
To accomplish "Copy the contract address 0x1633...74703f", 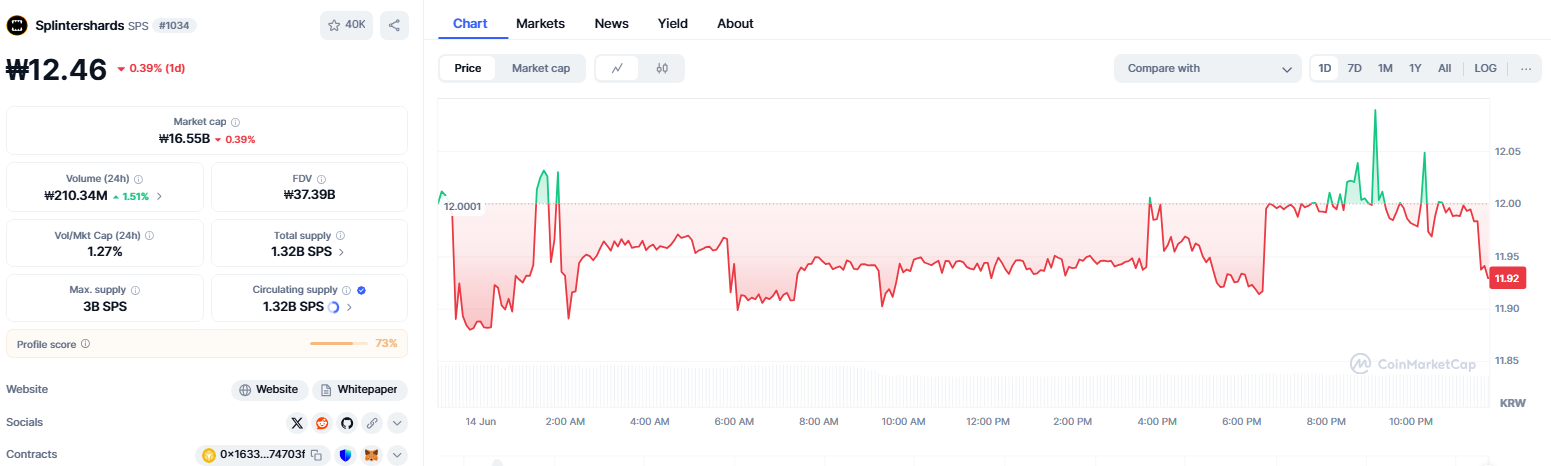I will tap(316, 455).
